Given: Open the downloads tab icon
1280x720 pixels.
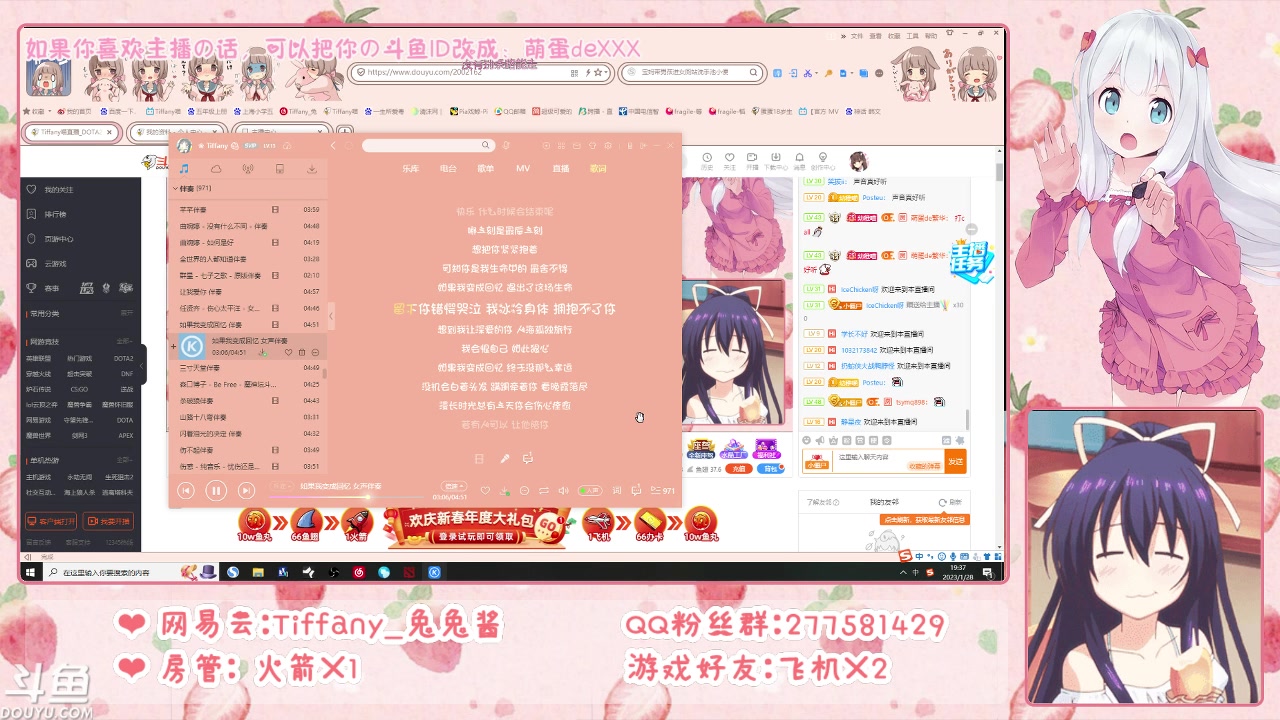Looking at the screenshot, I should tap(312, 169).
